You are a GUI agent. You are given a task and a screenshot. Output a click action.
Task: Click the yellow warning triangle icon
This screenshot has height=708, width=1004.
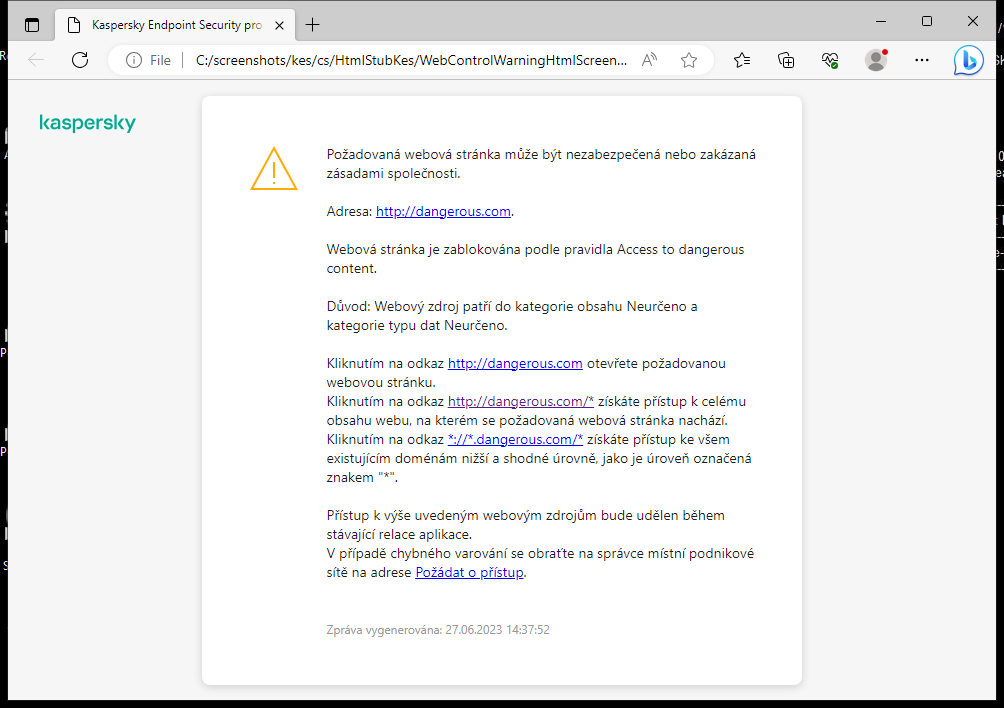pos(274,169)
